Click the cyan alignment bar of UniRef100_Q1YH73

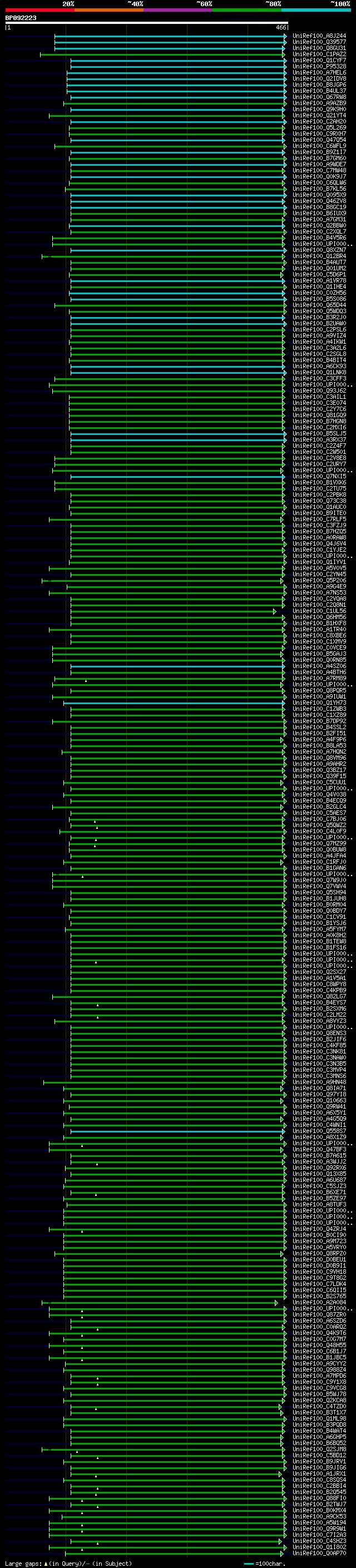(174, 703)
